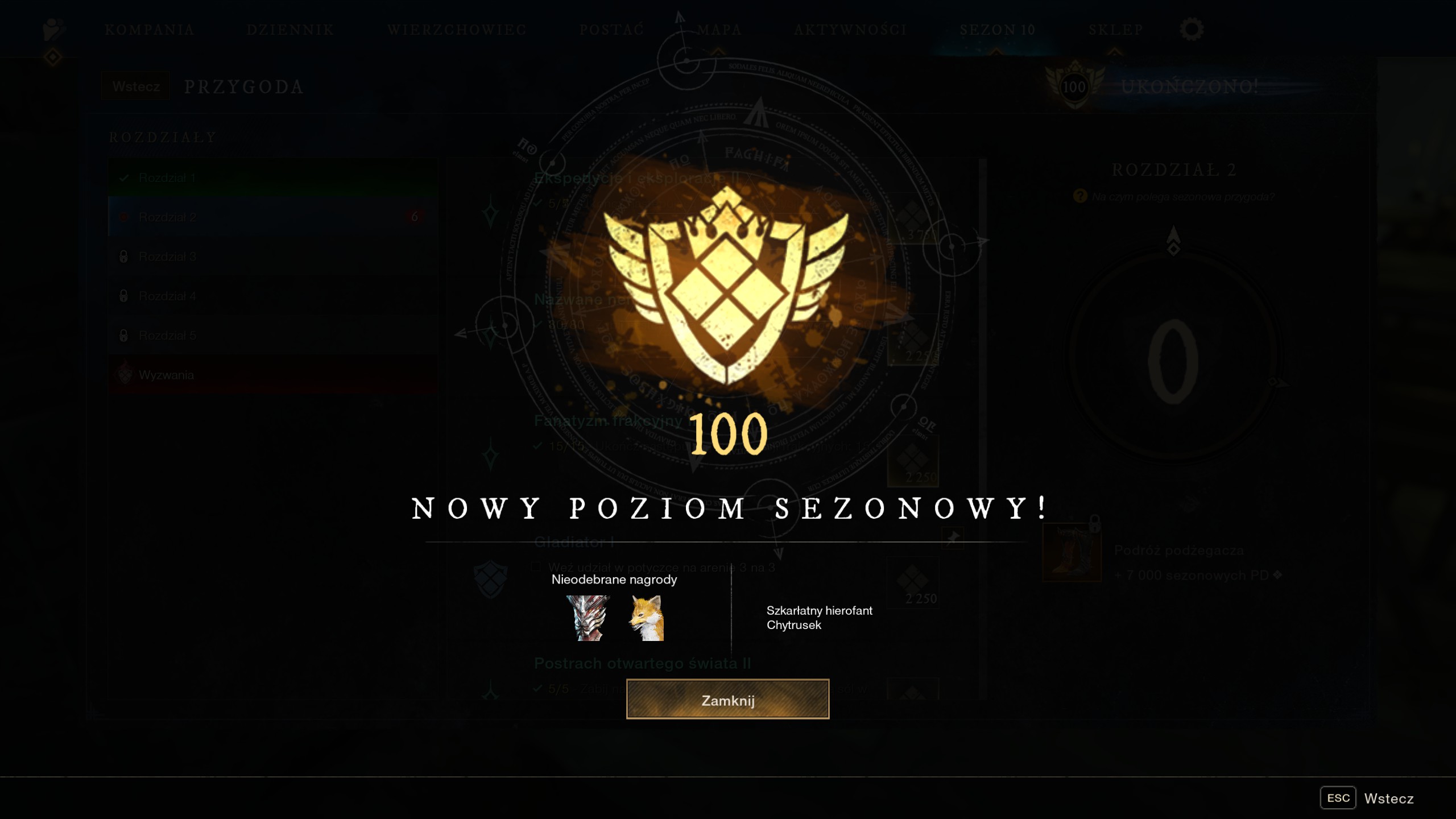Toggle the Gladiator I task checkbox
Screen dimensions: 1456x819
click(x=535, y=567)
